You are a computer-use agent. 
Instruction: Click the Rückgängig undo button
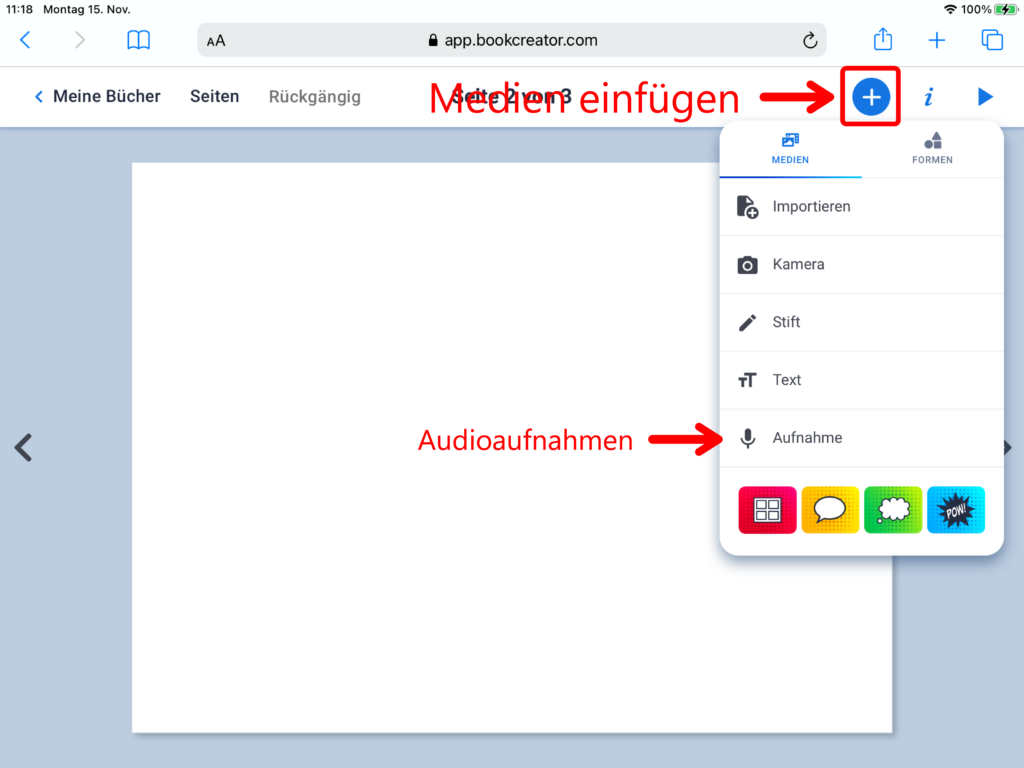315,97
